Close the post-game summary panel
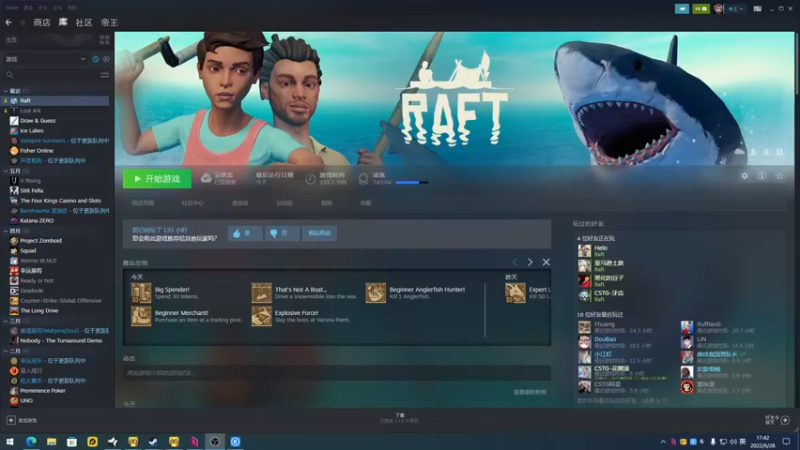 pos(546,262)
